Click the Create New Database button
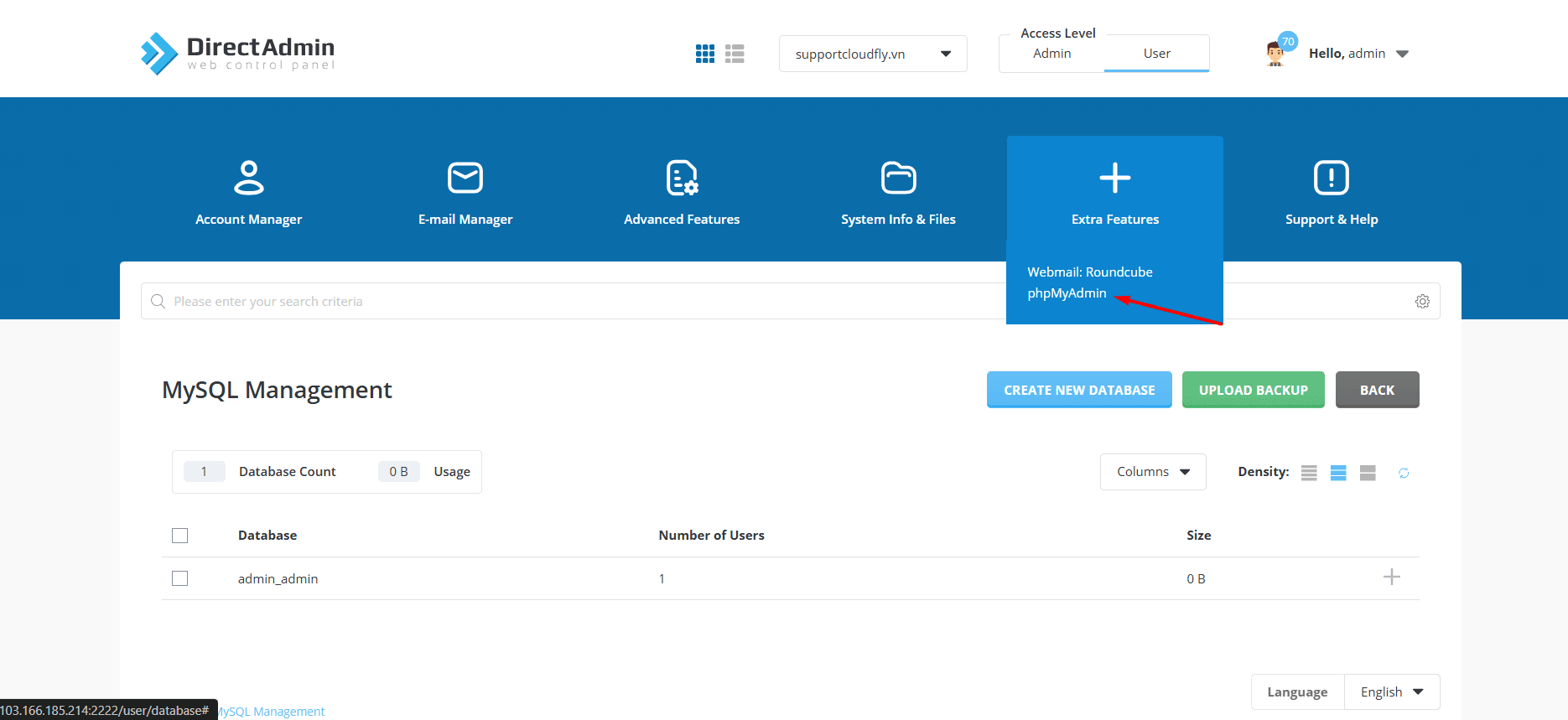The image size is (1568, 720). (x=1078, y=390)
